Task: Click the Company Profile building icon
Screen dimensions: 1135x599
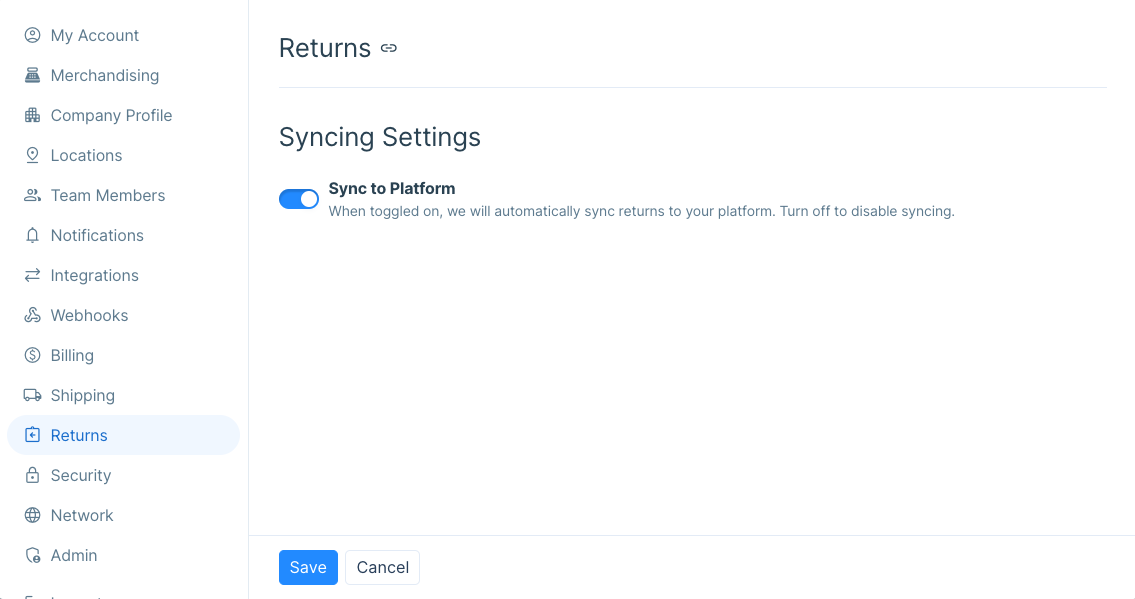Action: [32, 115]
